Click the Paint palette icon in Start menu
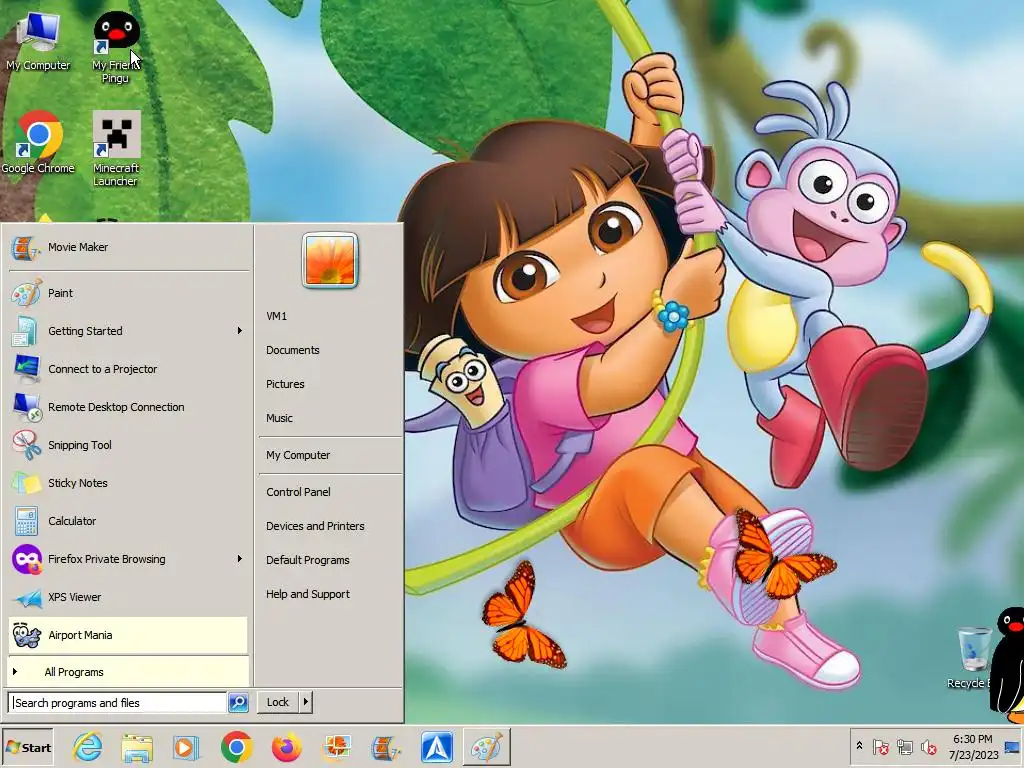The width and height of the screenshot is (1024, 768). 27,293
